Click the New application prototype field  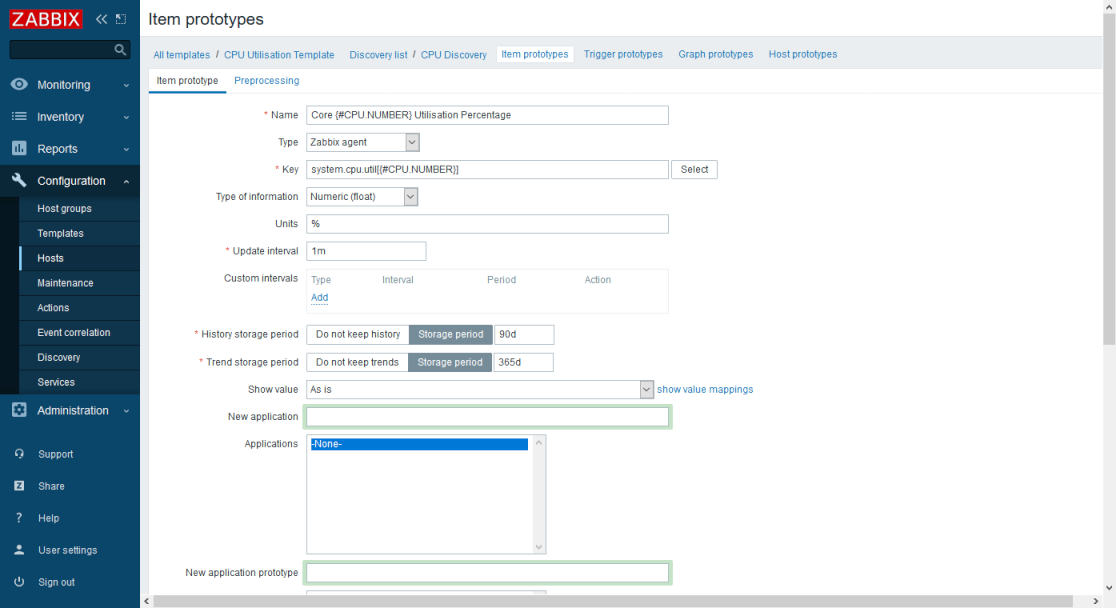click(x=488, y=572)
